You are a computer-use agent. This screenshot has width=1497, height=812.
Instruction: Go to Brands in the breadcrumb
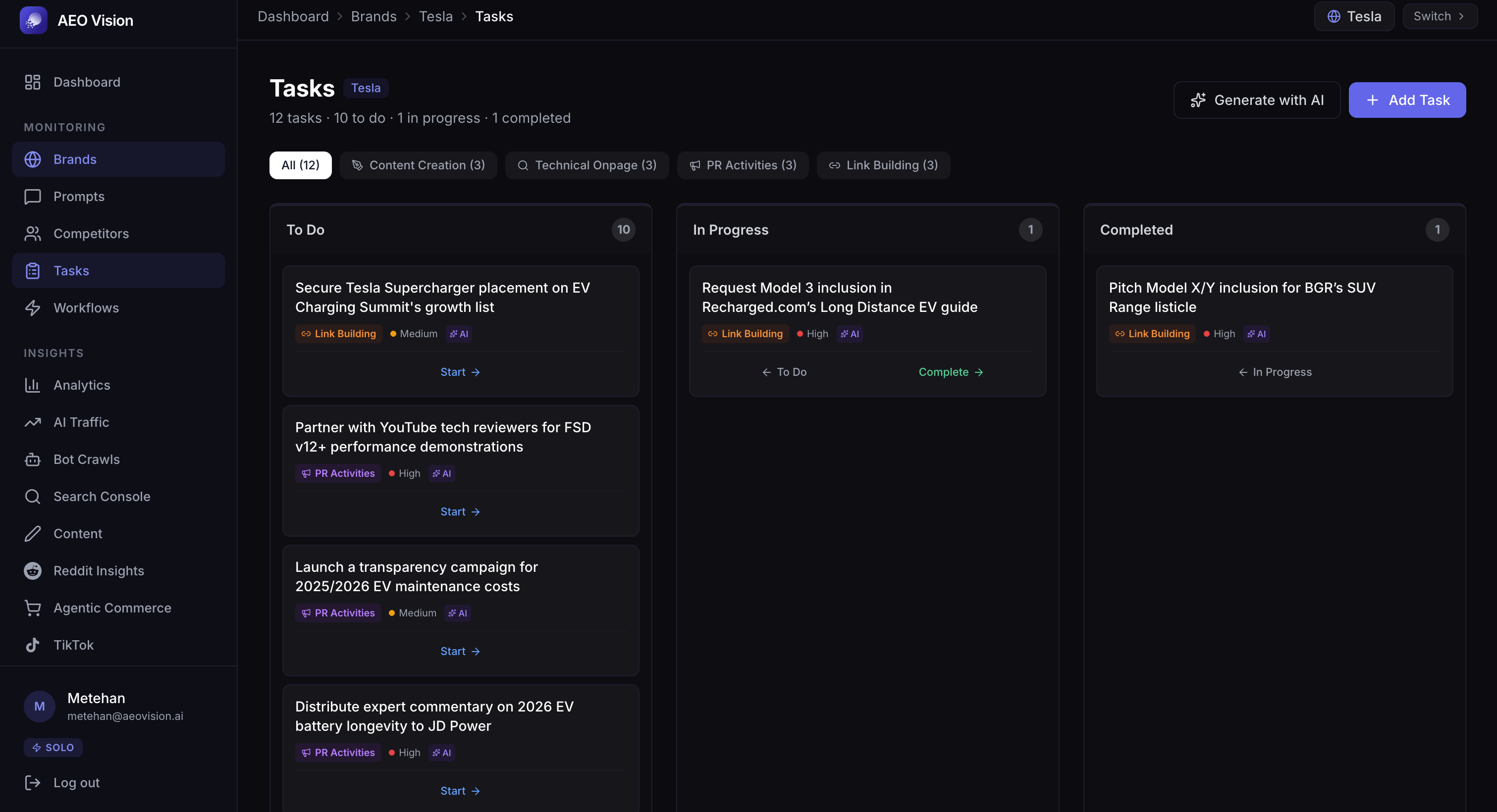[x=373, y=16]
